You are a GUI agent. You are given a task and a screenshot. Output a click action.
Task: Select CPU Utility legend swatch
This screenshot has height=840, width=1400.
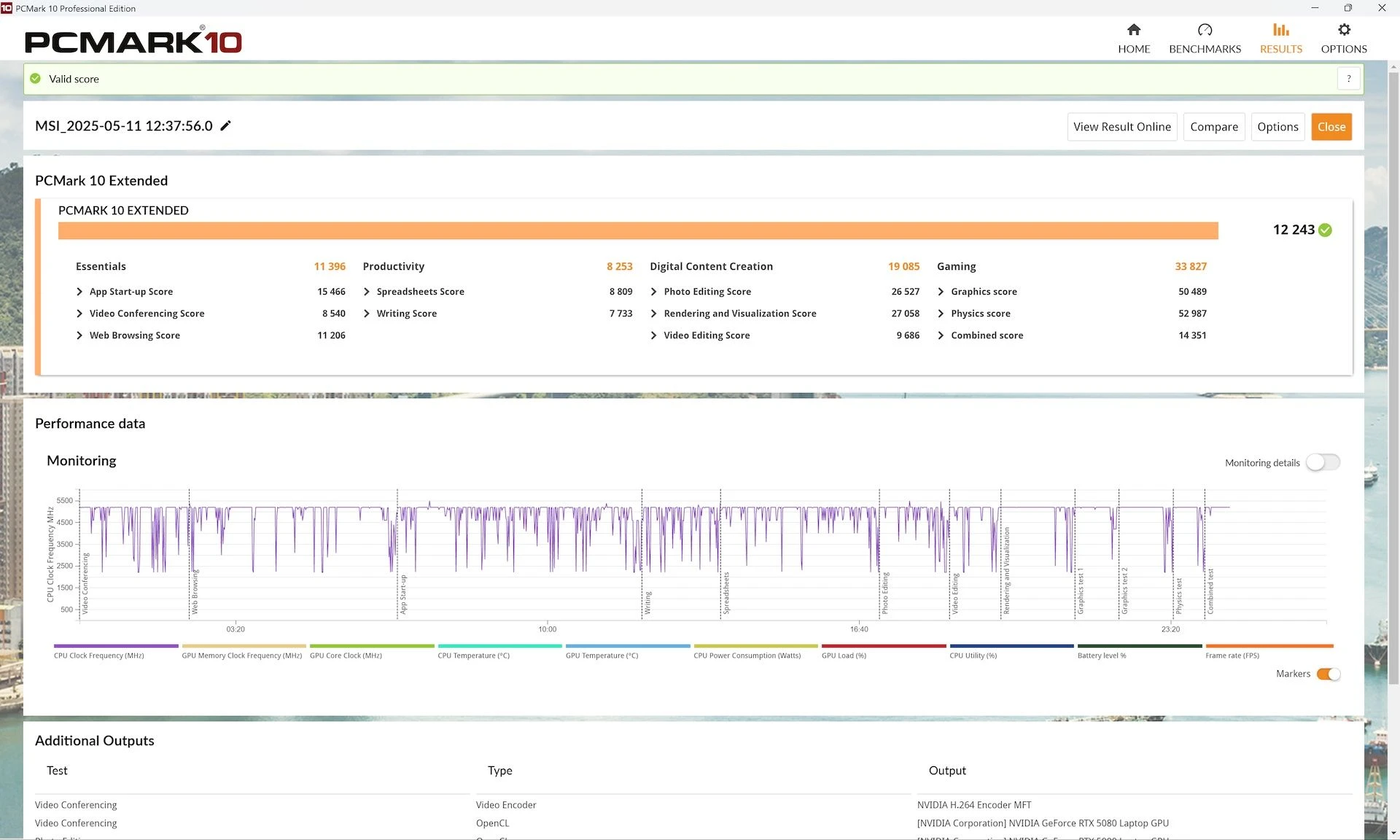[x=1011, y=646]
